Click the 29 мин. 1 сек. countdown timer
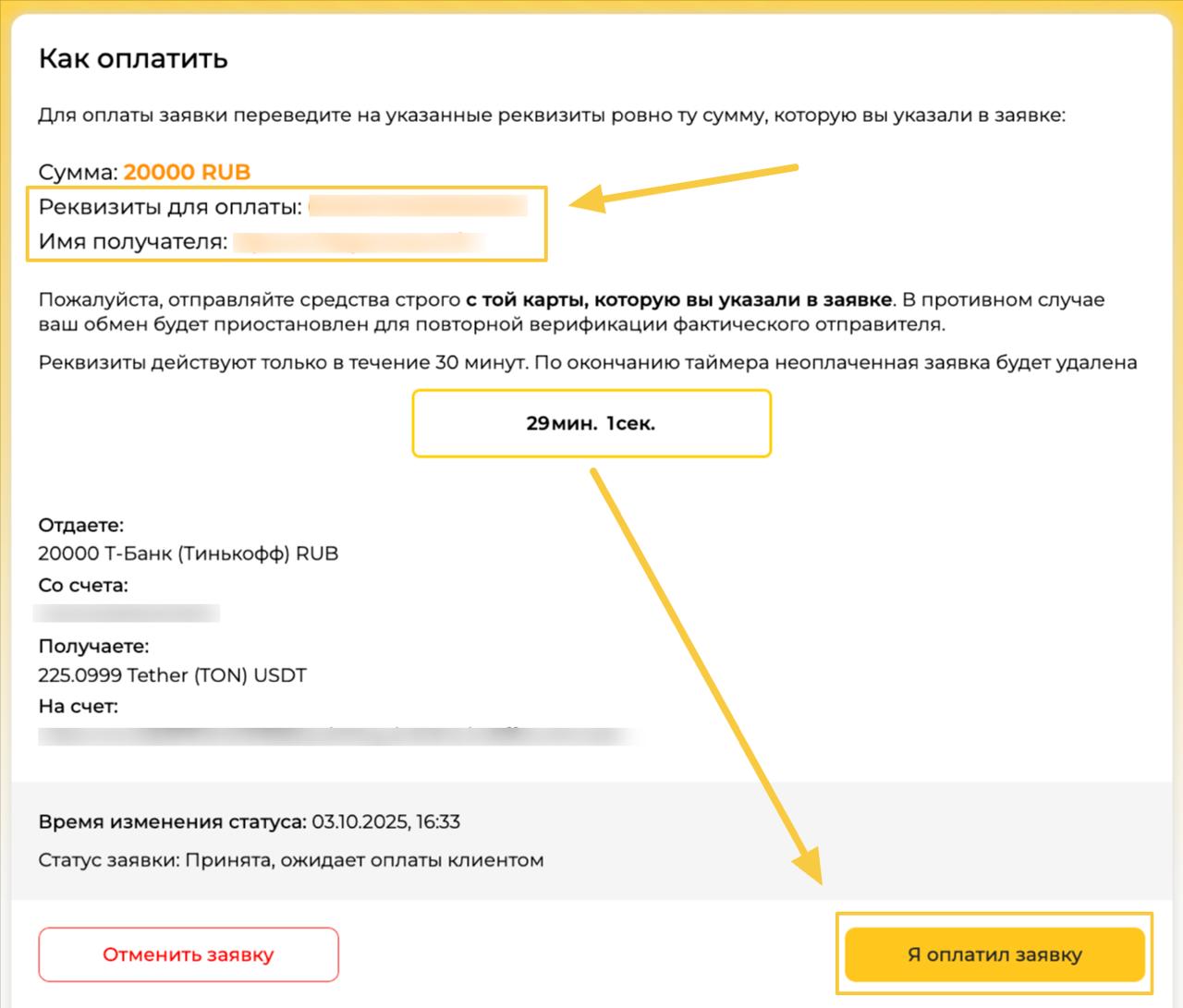This screenshot has width=1183, height=1008. coord(591,424)
